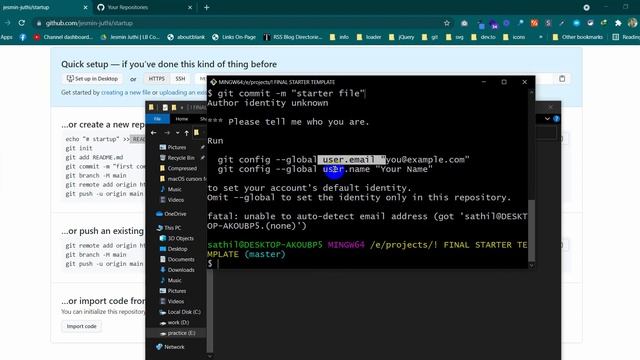Image resolution: width=640 pixels, height=360 pixels.
Task: Open the Channel dashboard bookmark
Action: click(63, 37)
